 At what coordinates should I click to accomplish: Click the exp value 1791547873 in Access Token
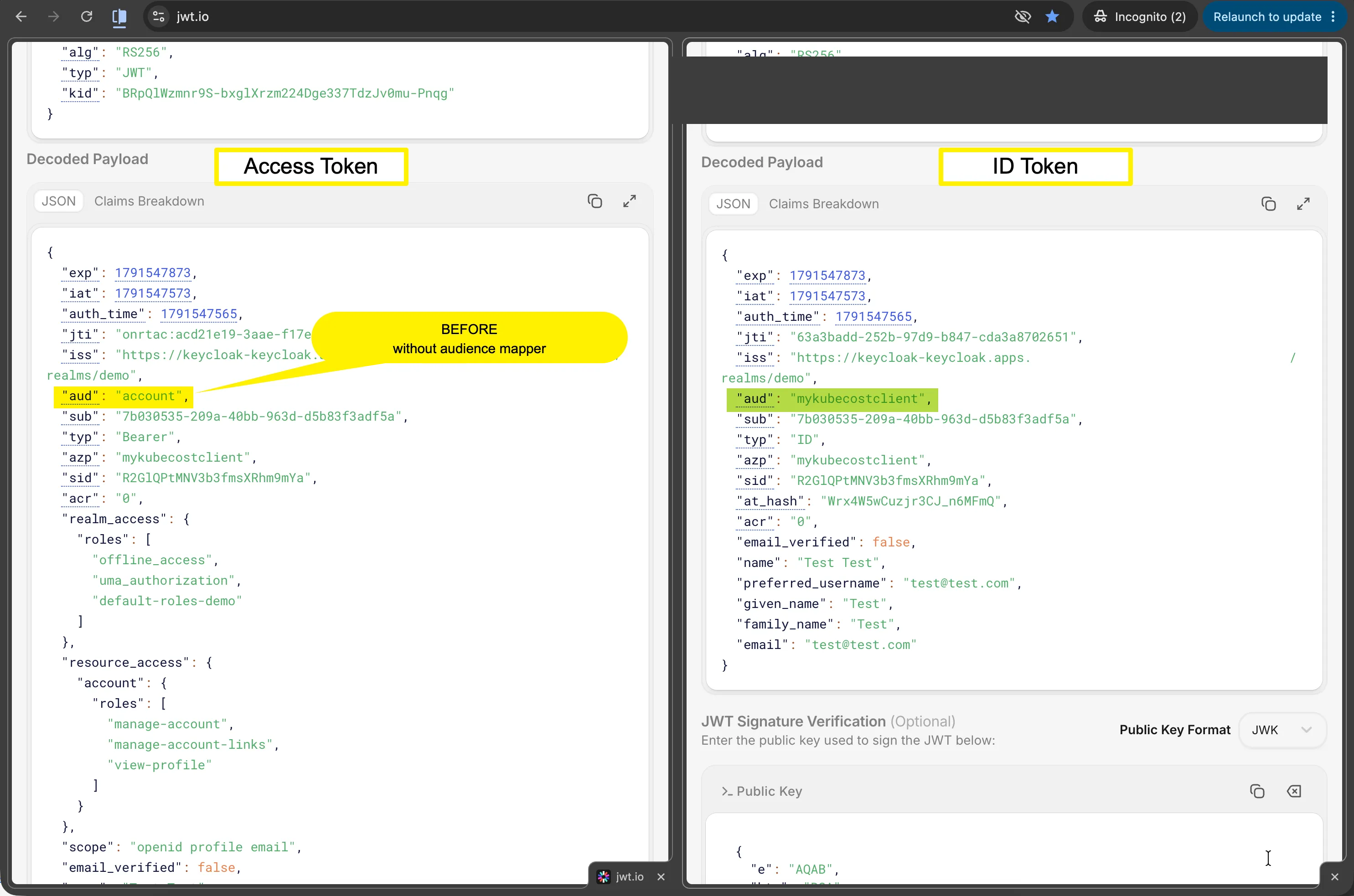(x=153, y=273)
